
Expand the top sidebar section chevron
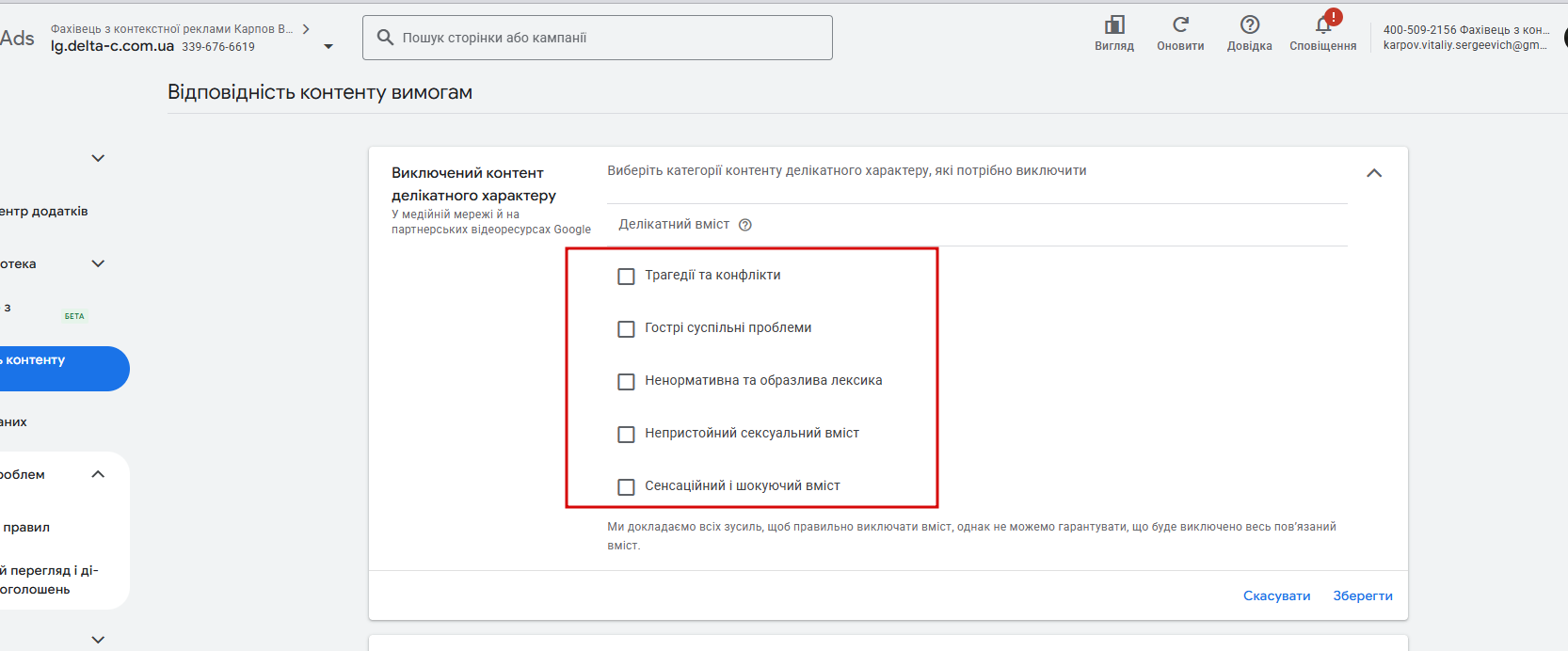98,158
